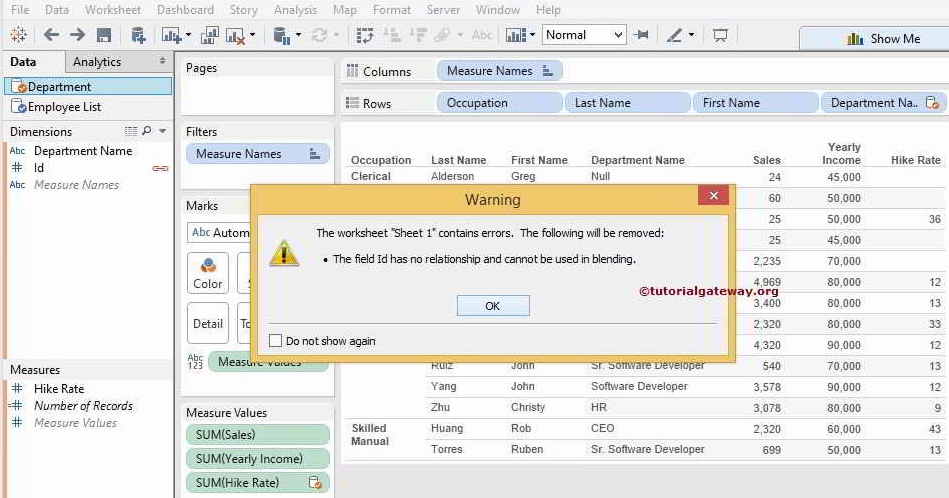Tick the Do not show again checkbox
This screenshot has width=949, height=498.
tap(275, 341)
